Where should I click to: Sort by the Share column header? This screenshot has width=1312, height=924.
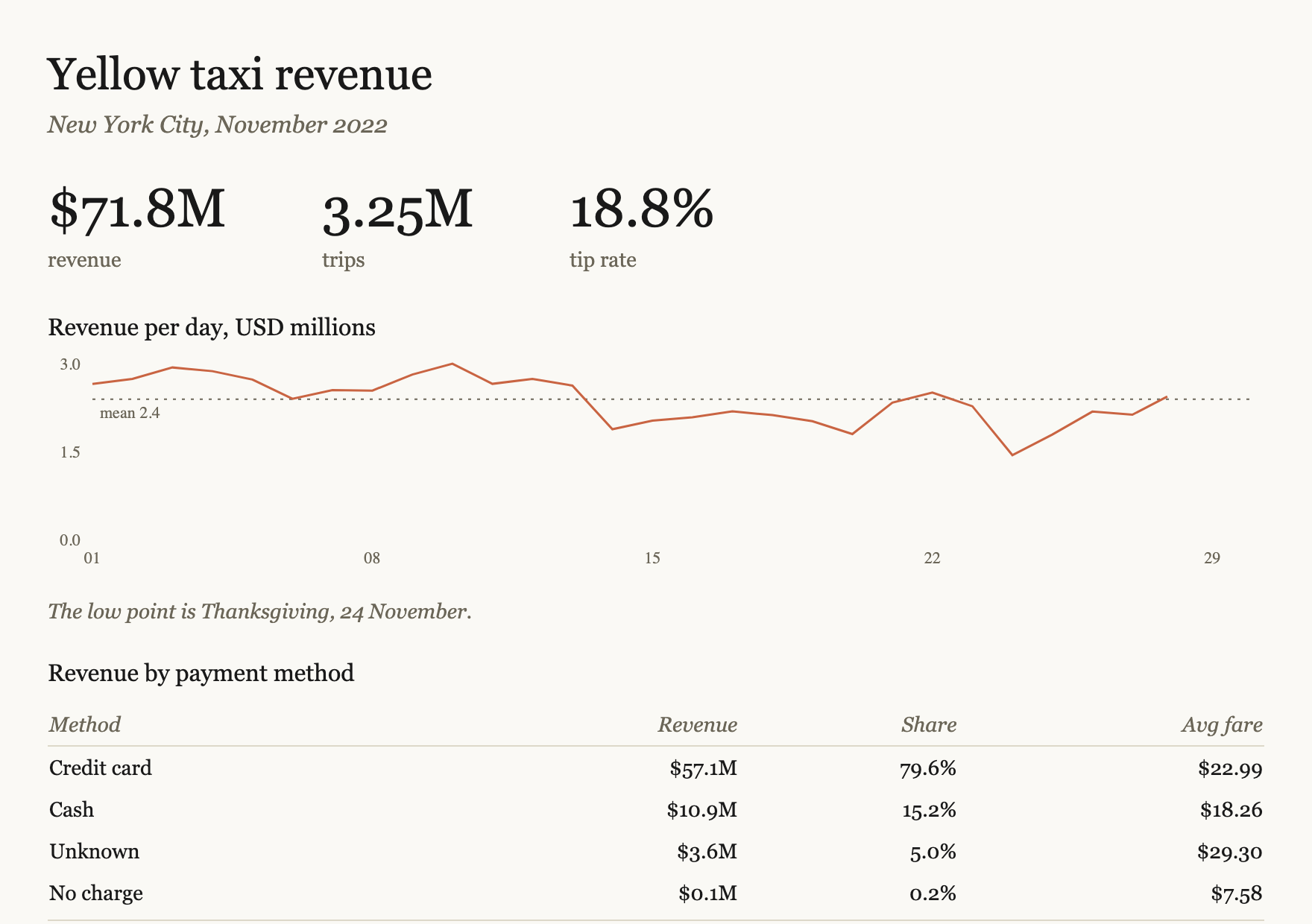click(928, 724)
